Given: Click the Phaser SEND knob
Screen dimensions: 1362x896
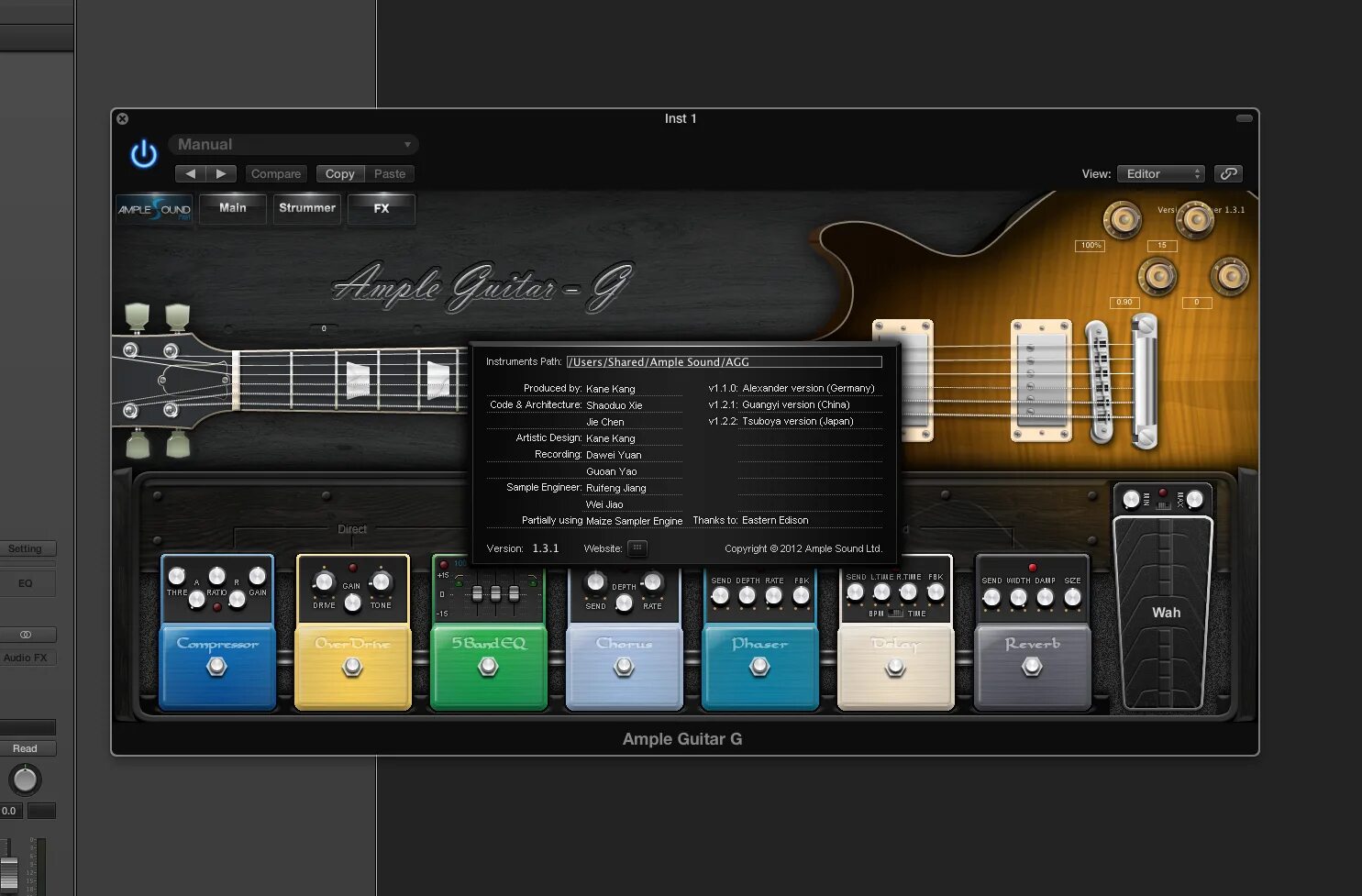Looking at the screenshot, I should coord(720,596).
